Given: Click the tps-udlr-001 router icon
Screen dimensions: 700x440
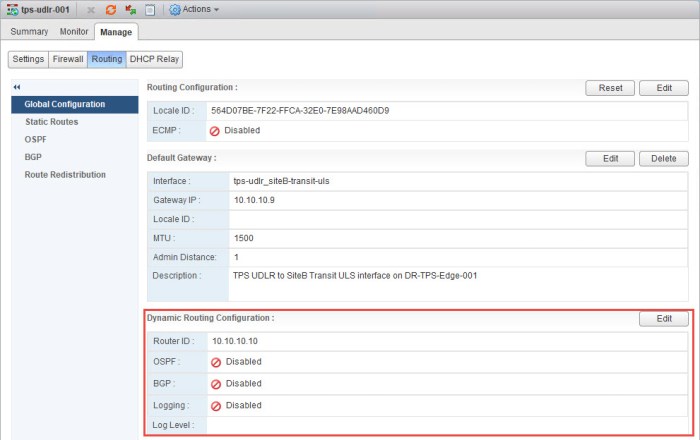Looking at the screenshot, I should (11, 9).
